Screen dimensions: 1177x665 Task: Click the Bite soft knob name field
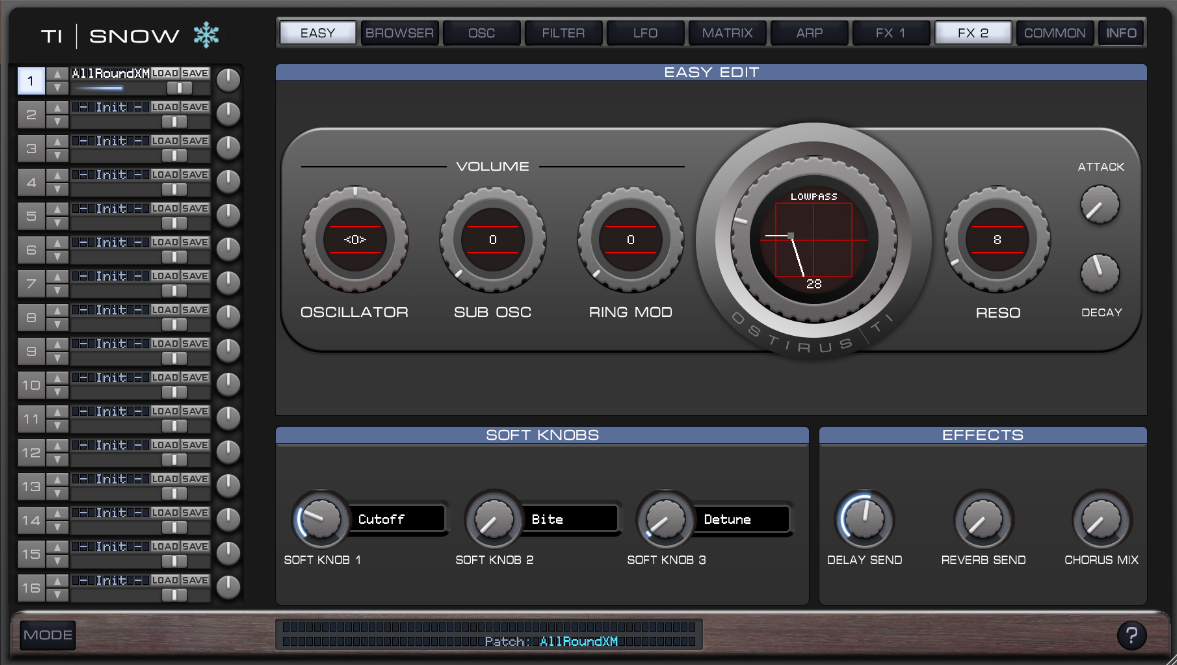pyautogui.click(x=570, y=519)
